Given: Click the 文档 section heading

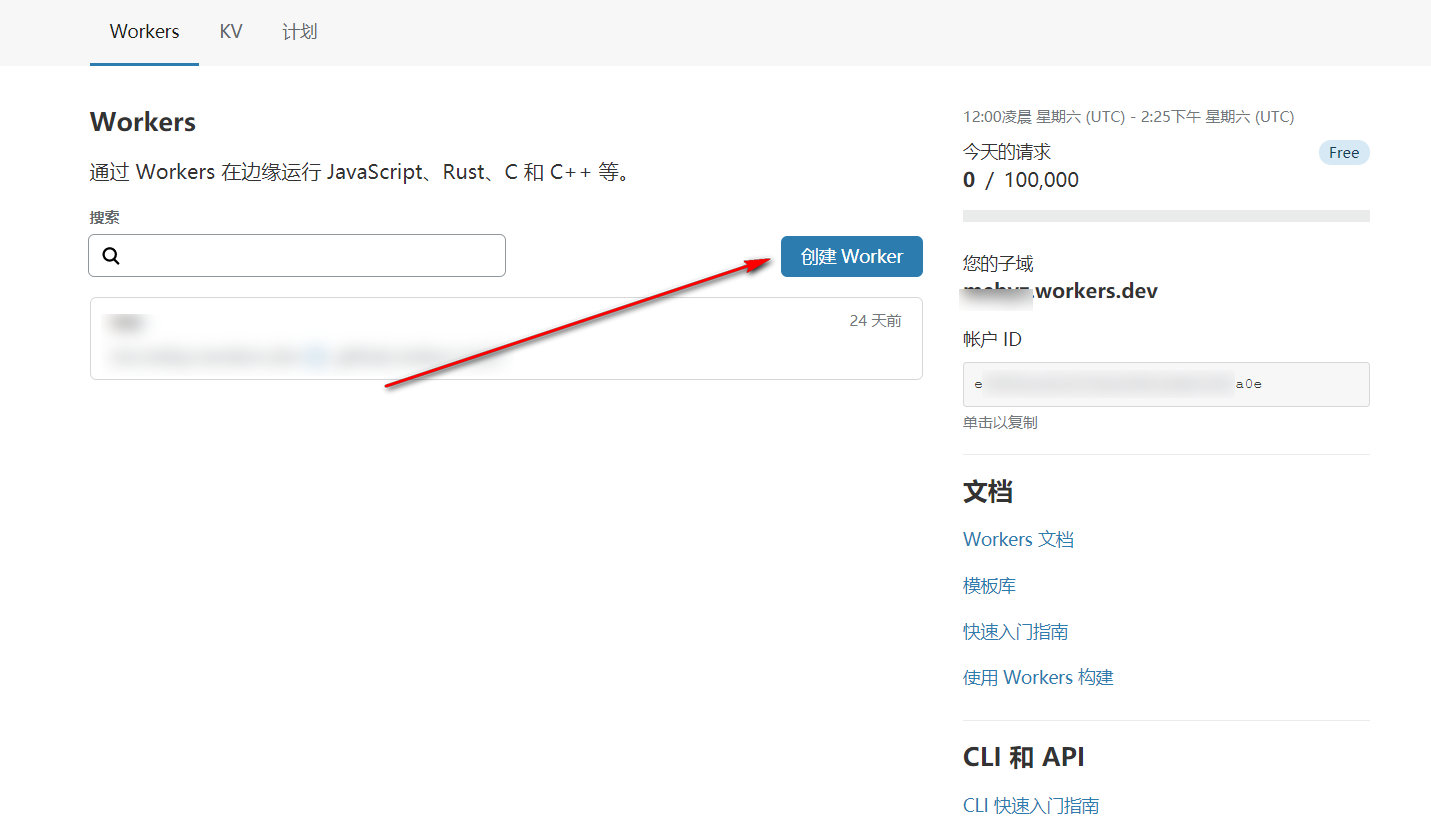Looking at the screenshot, I should [988, 491].
